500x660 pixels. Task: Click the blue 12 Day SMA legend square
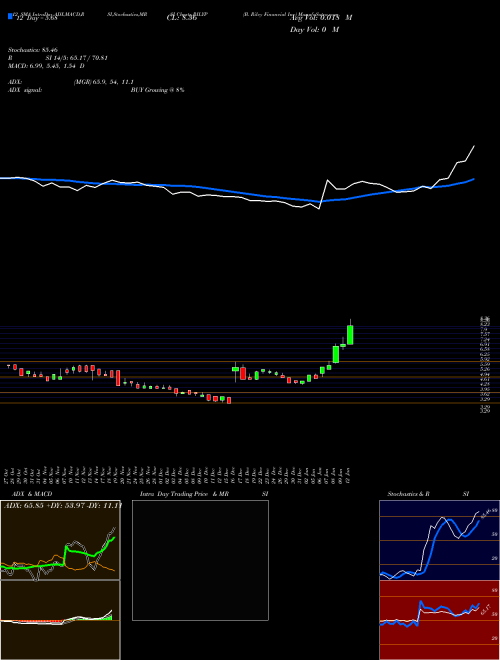pyautogui.click(x=10, y=16)
